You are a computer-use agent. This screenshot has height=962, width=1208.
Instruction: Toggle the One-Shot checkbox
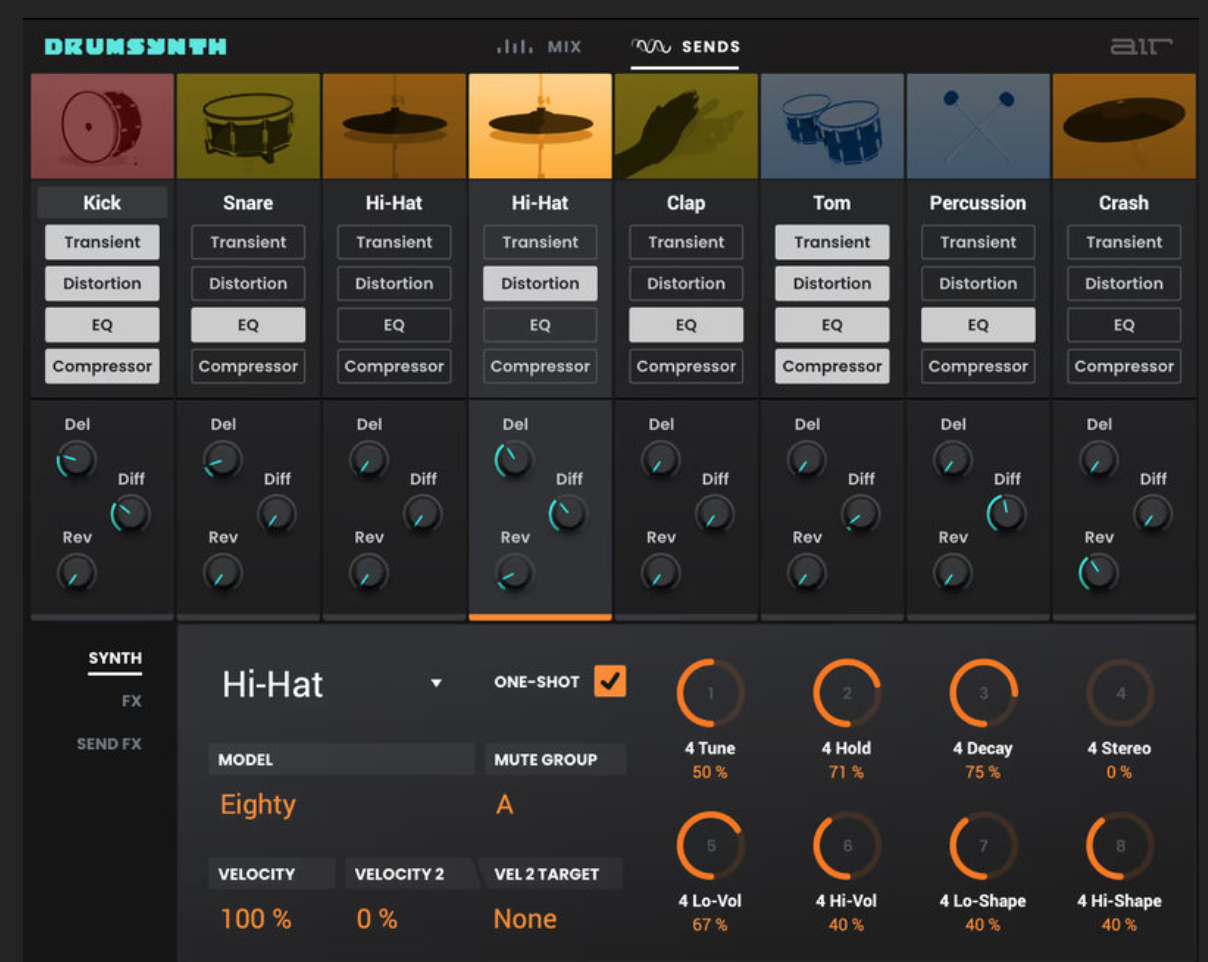(609, 682)
